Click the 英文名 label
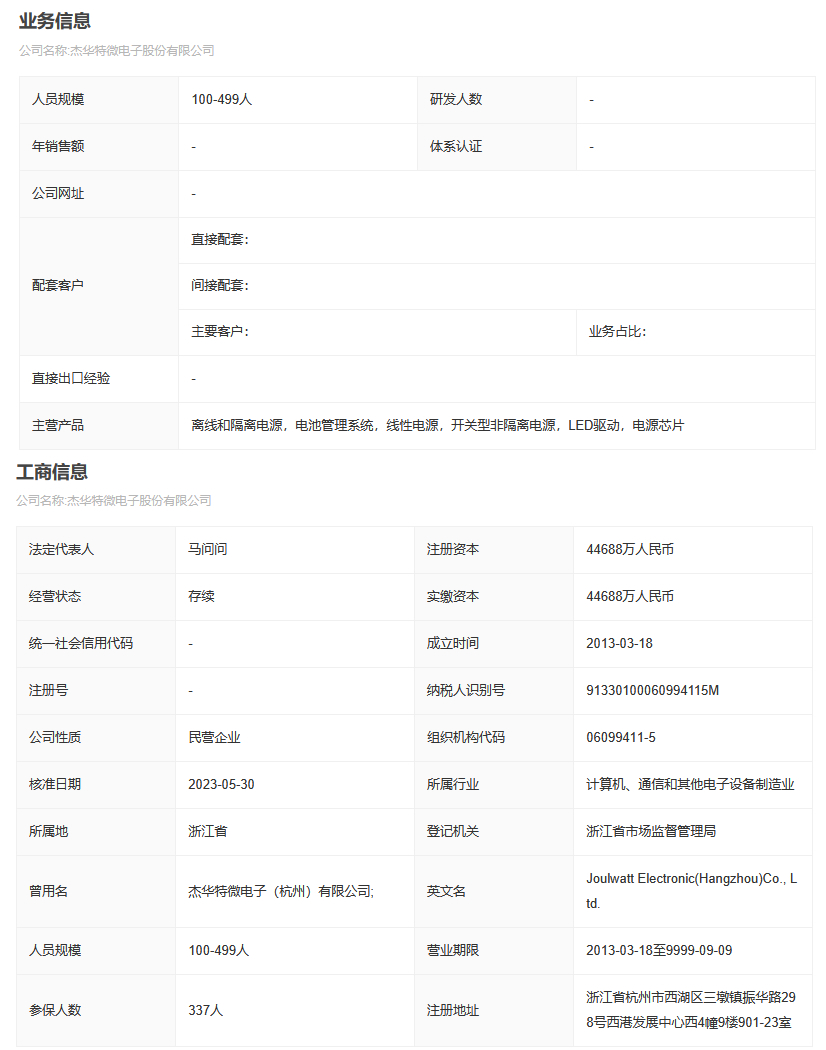This screenshot has height=1050, width=826. coord(446,891)
